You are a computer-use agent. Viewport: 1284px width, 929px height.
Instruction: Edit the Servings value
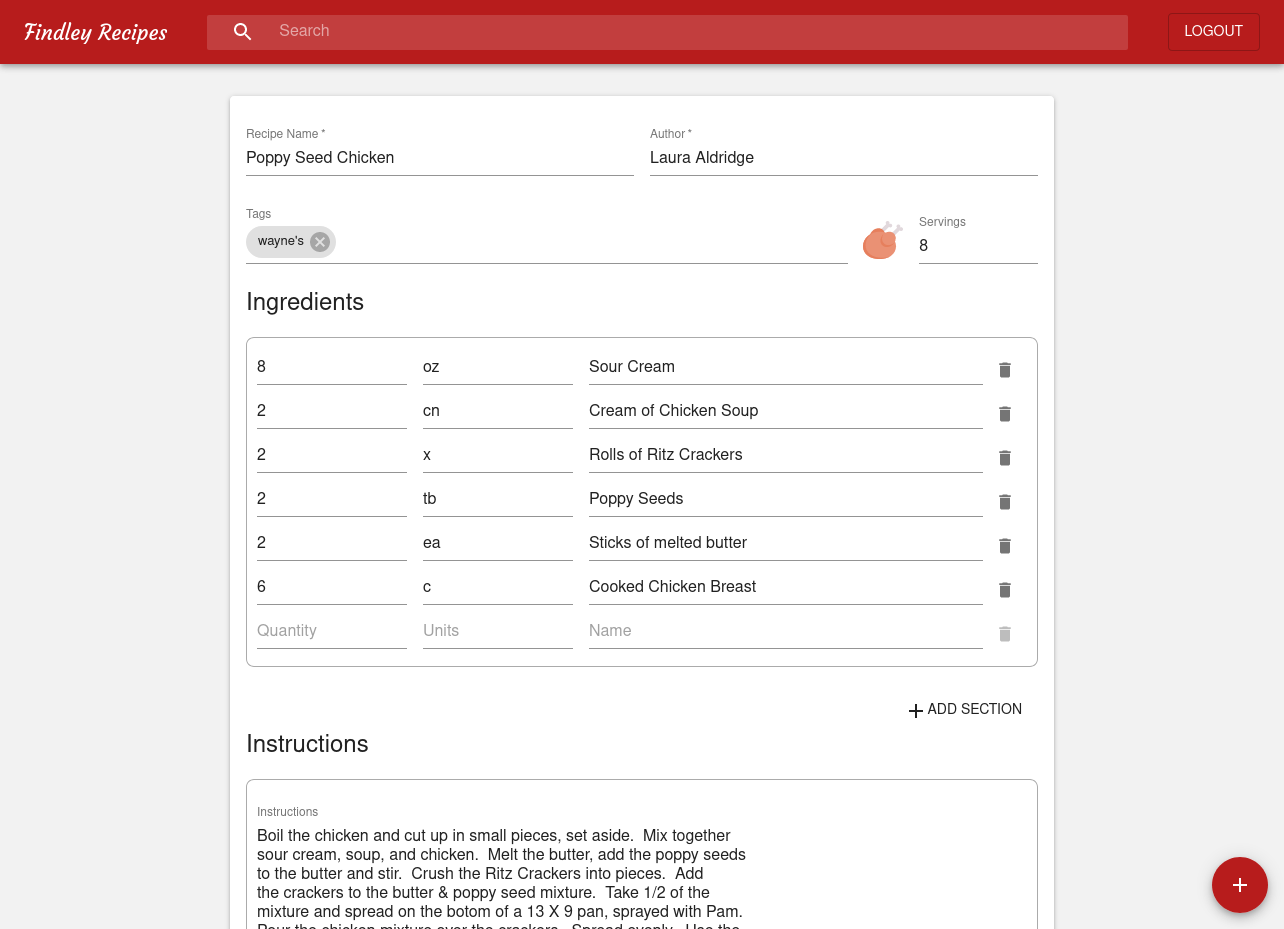[977, 246]
